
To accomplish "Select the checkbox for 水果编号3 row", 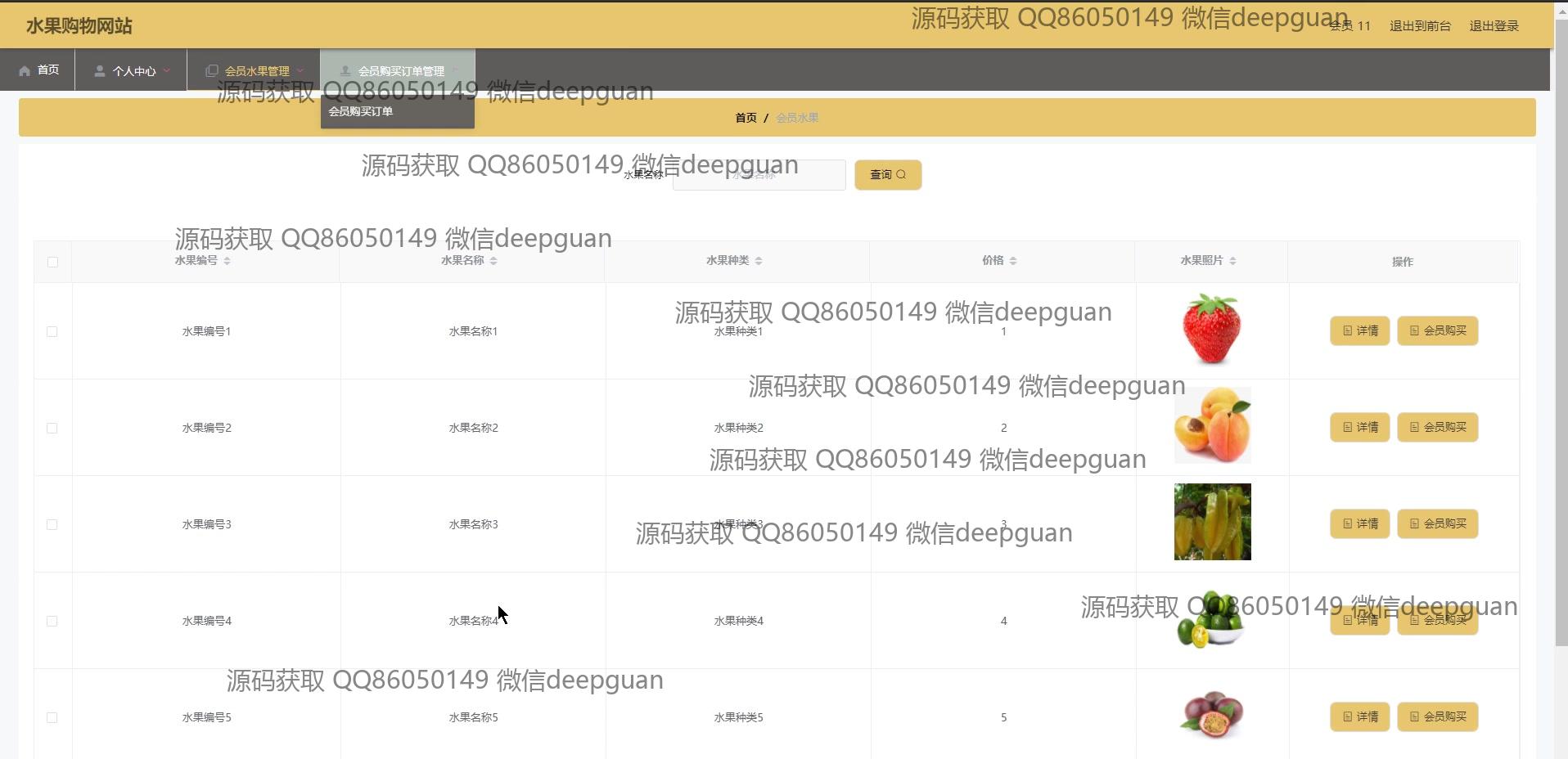I will (52, 524).
